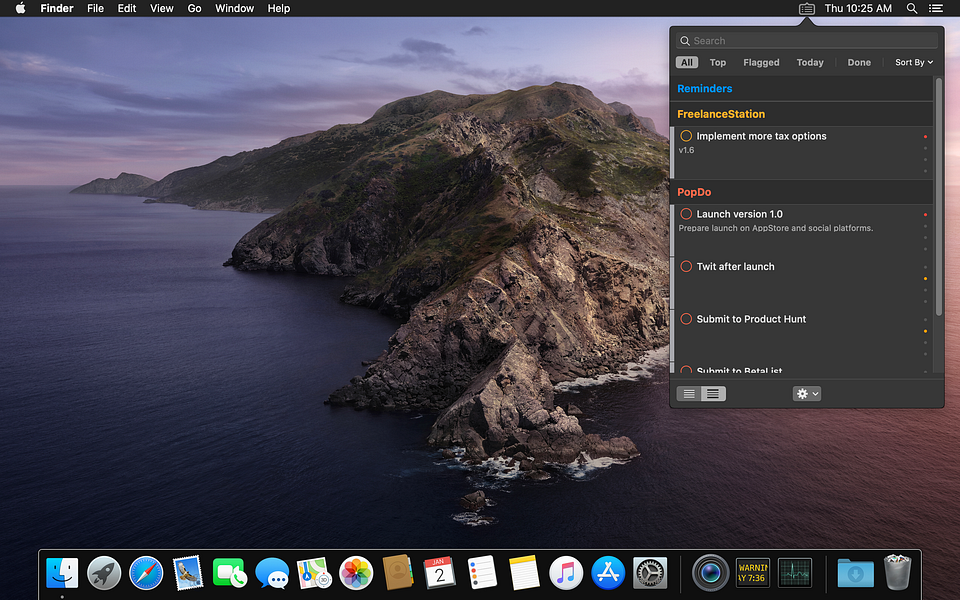Open the File menu
Screen dimensions: 960x600
pyautogui.click(x=96, y=8)
